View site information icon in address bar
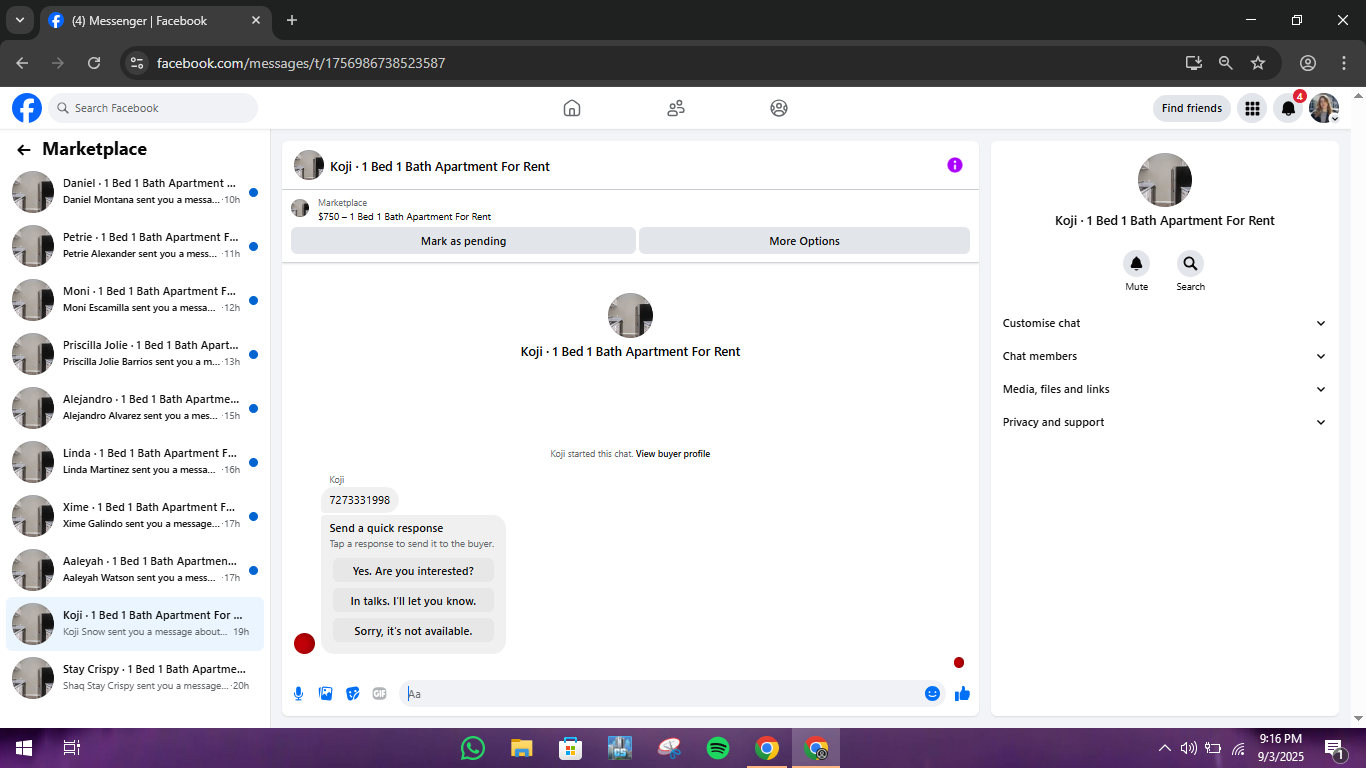The image size is (1366, 768). (138, 63)
